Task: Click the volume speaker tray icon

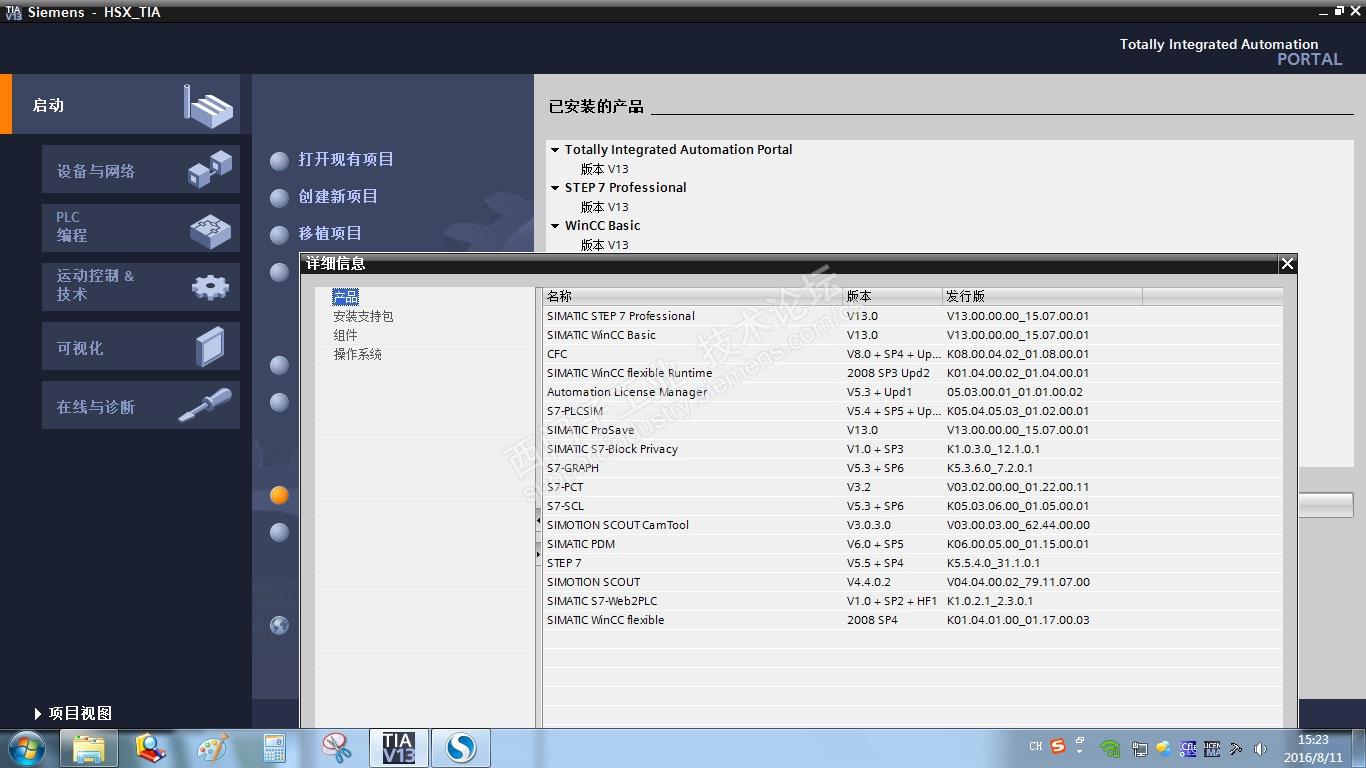Action: [1260, 748]
